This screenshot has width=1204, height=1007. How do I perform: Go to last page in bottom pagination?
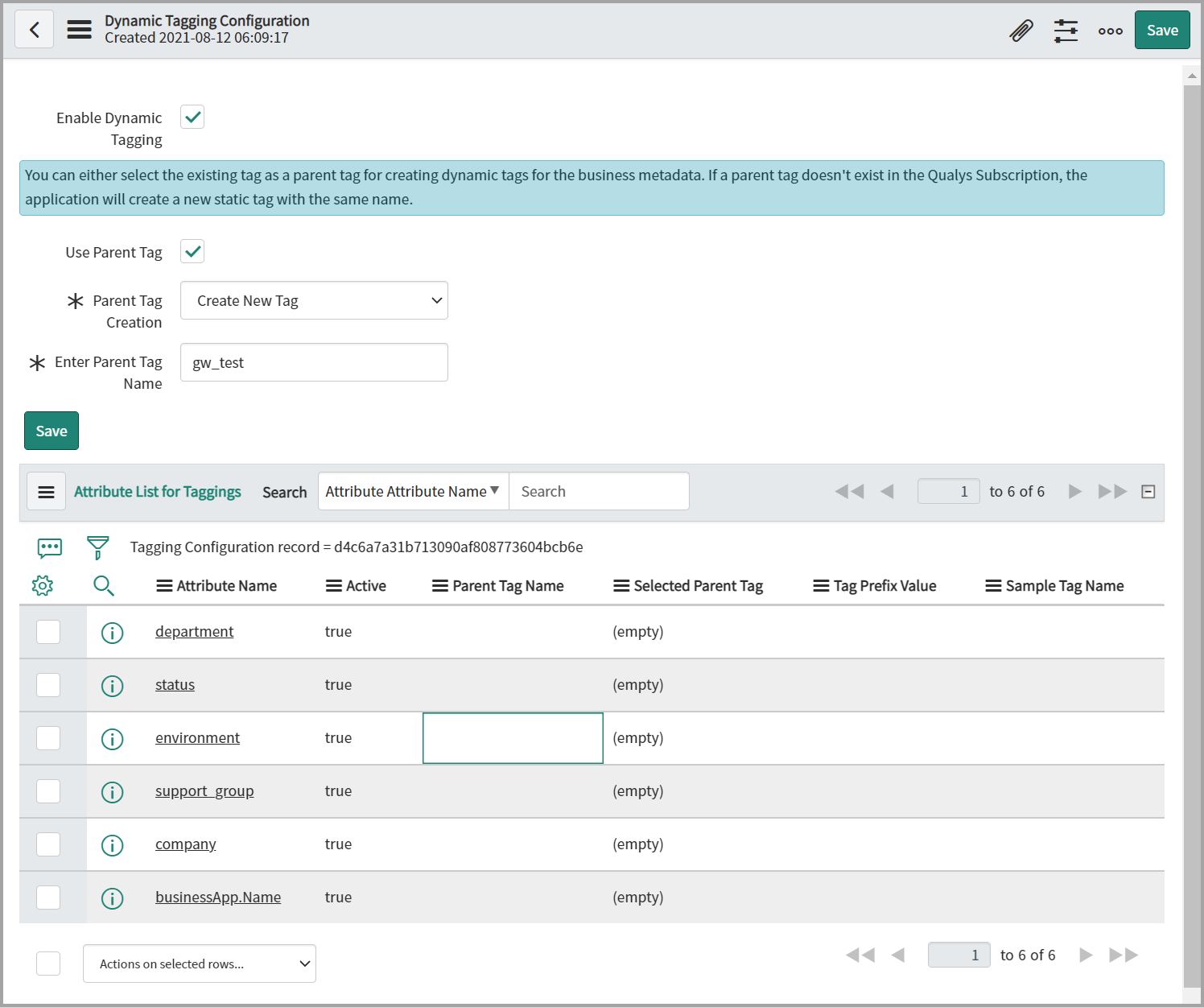point(1124,955)
